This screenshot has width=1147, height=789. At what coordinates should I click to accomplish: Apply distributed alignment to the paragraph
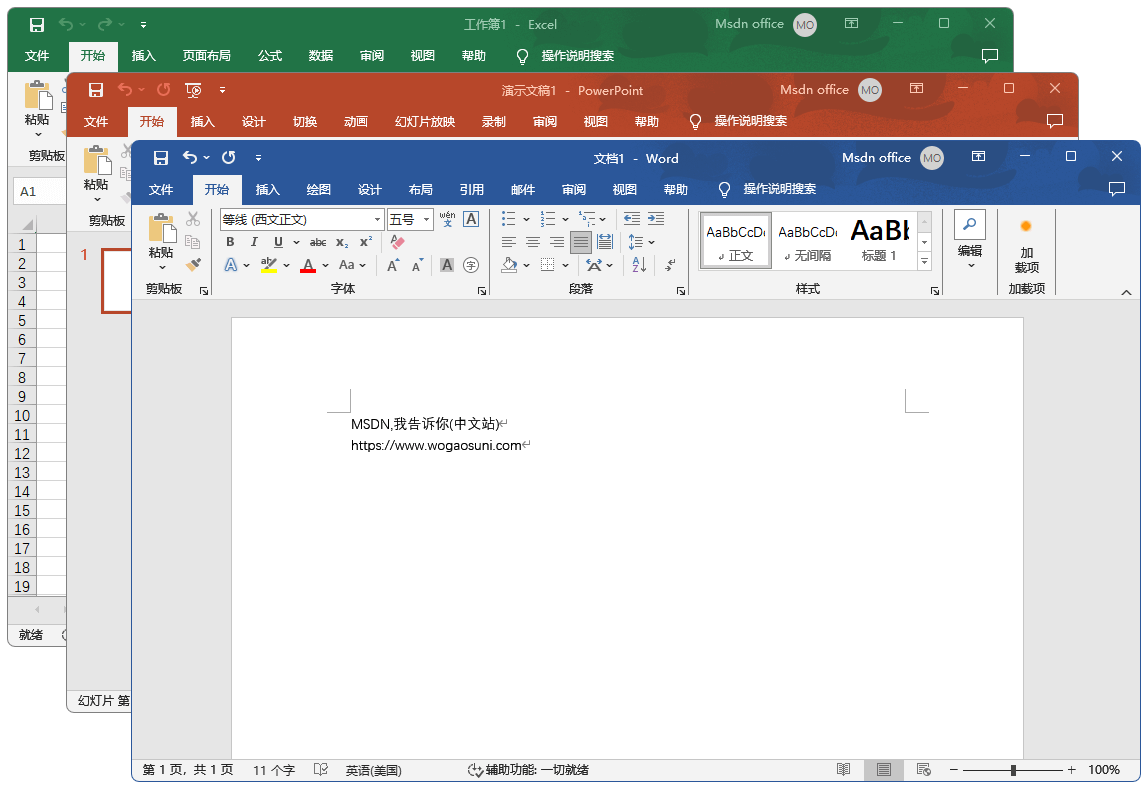coord(605,242)
